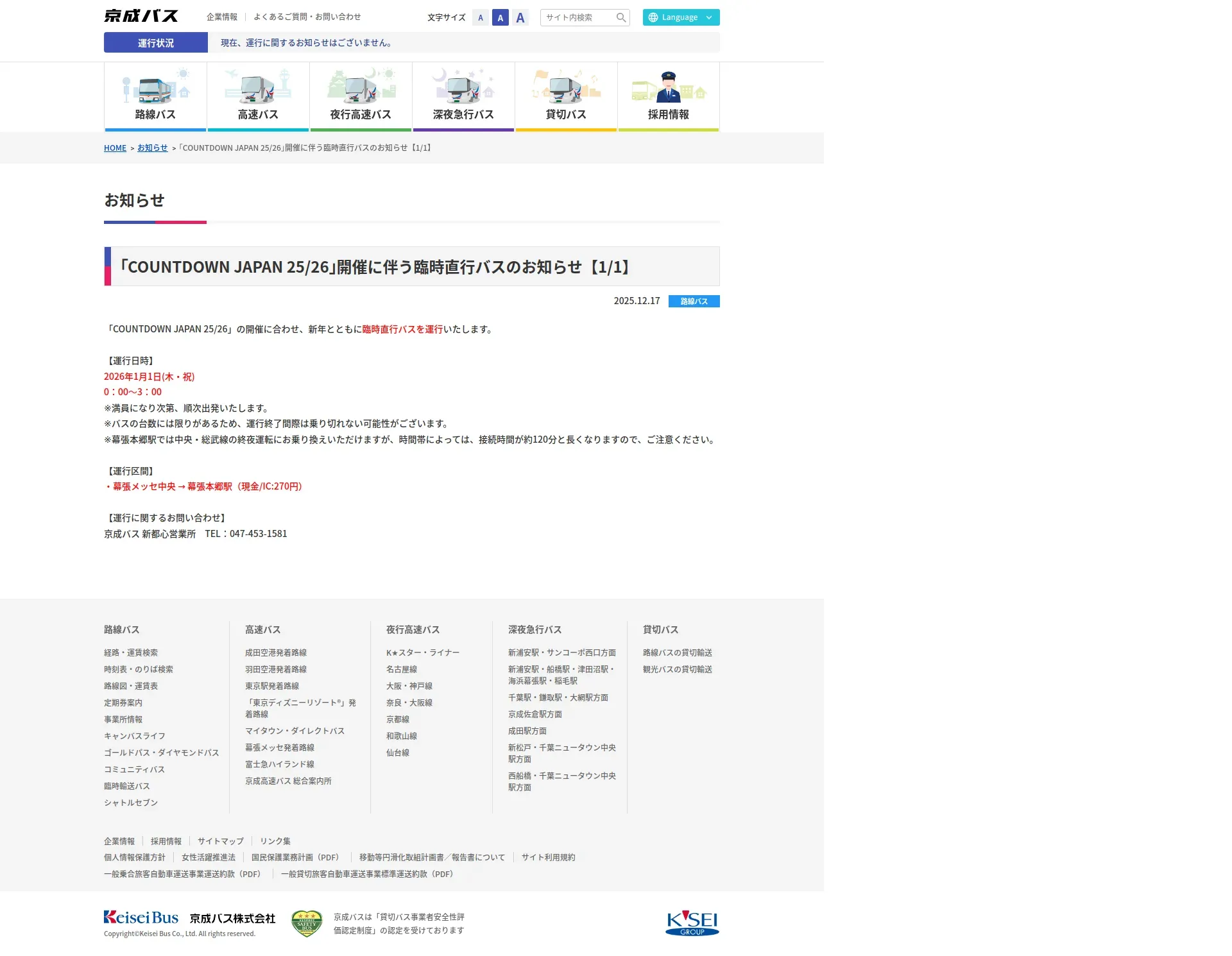The image size is (1232, 956).
Task: Open the 深夜急行バス moon bus icon
Action: click(463, 87)
